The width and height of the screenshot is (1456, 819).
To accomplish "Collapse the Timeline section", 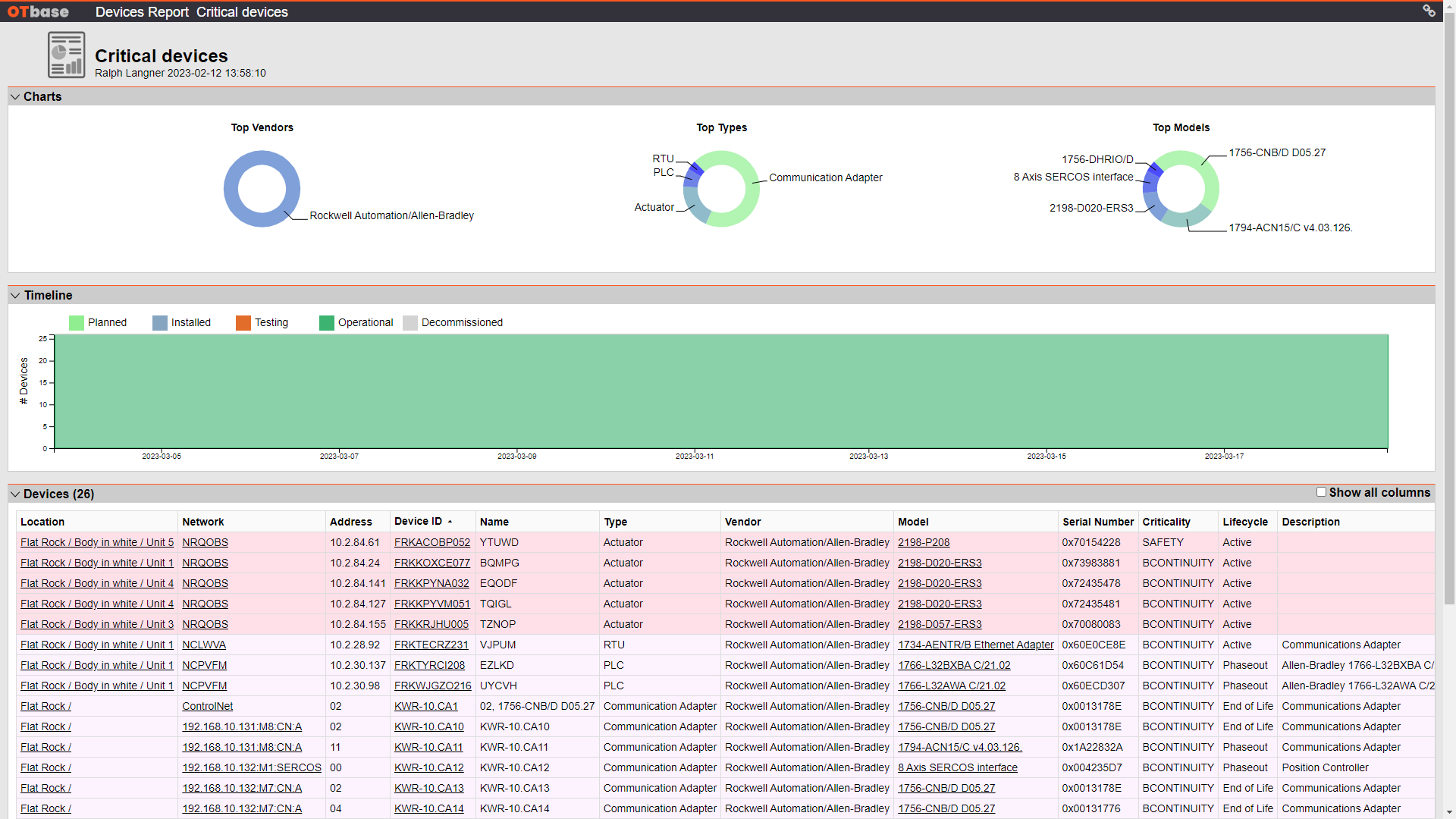I will [15, 296].
